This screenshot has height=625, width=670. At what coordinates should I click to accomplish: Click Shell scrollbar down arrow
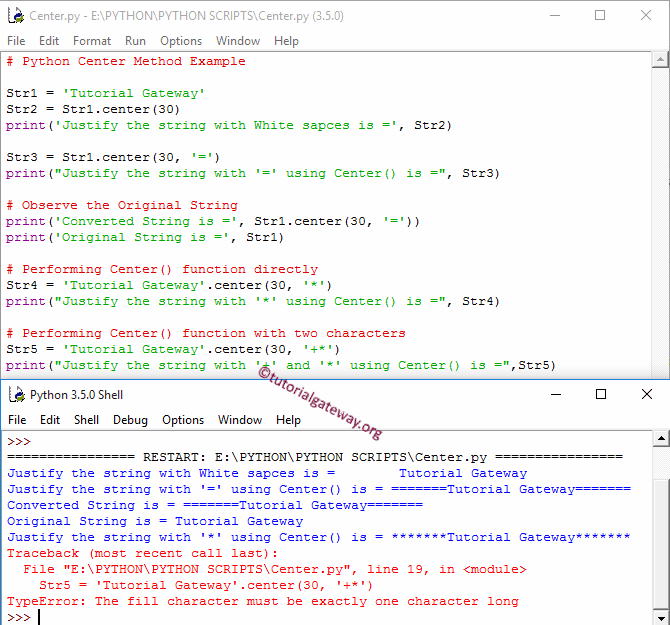tap(661, 618)
